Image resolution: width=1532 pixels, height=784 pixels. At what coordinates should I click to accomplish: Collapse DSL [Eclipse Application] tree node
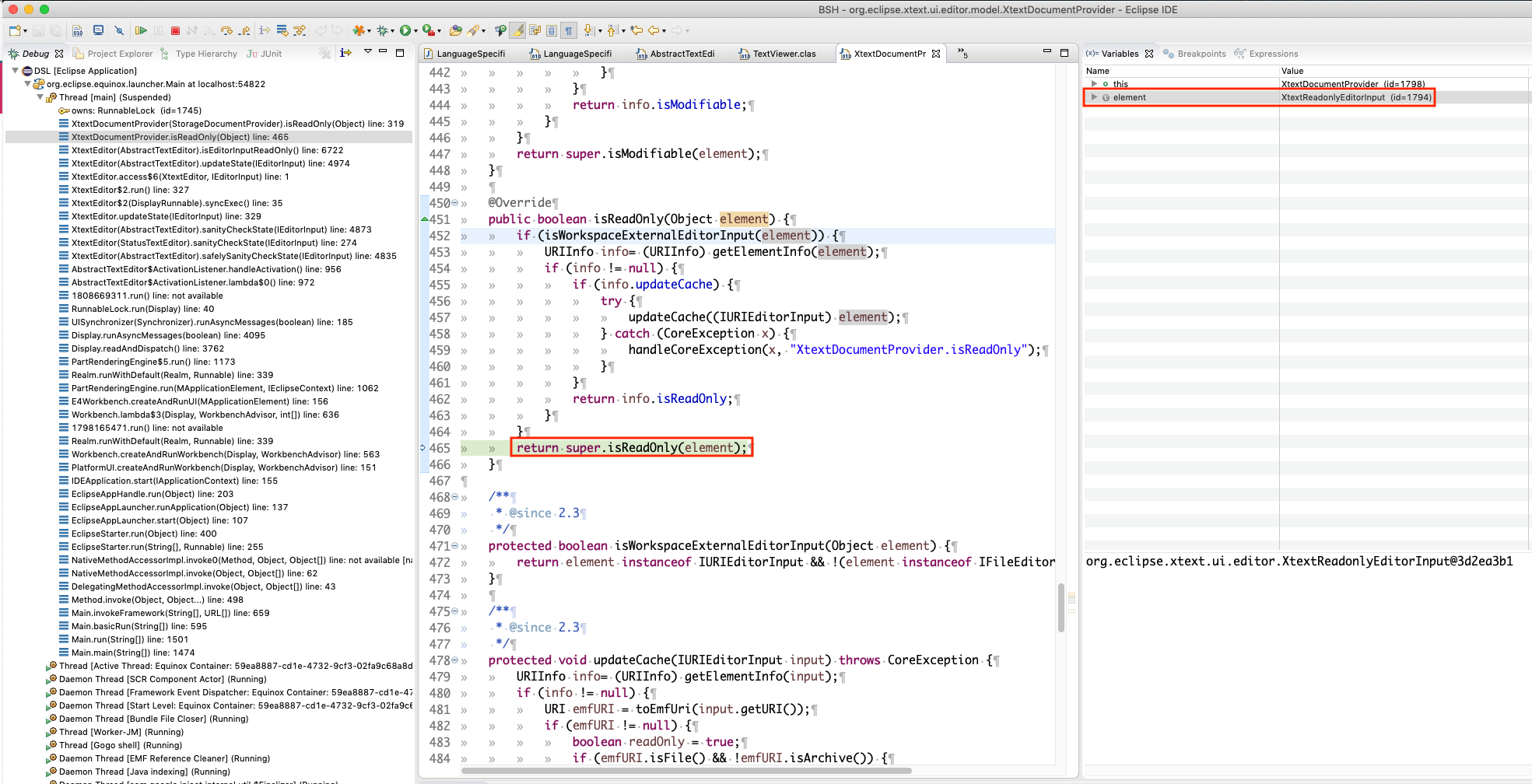[x=16, y=71]
